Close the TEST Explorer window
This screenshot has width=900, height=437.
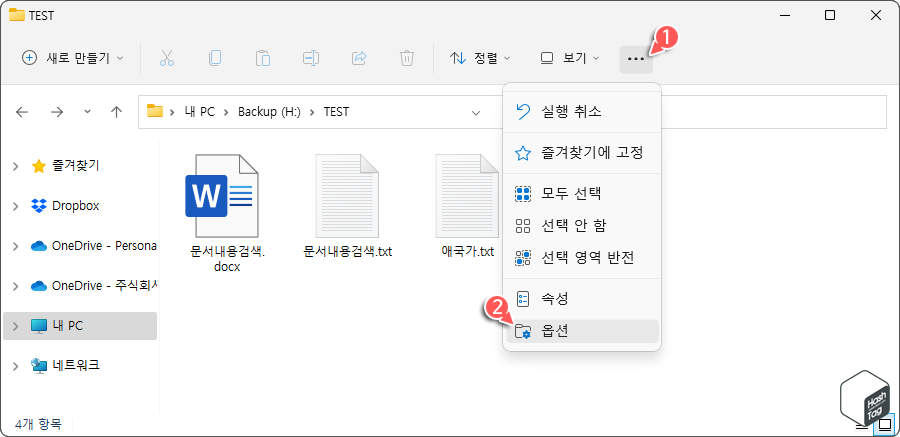pyautogui.click(x=876, y=16)
